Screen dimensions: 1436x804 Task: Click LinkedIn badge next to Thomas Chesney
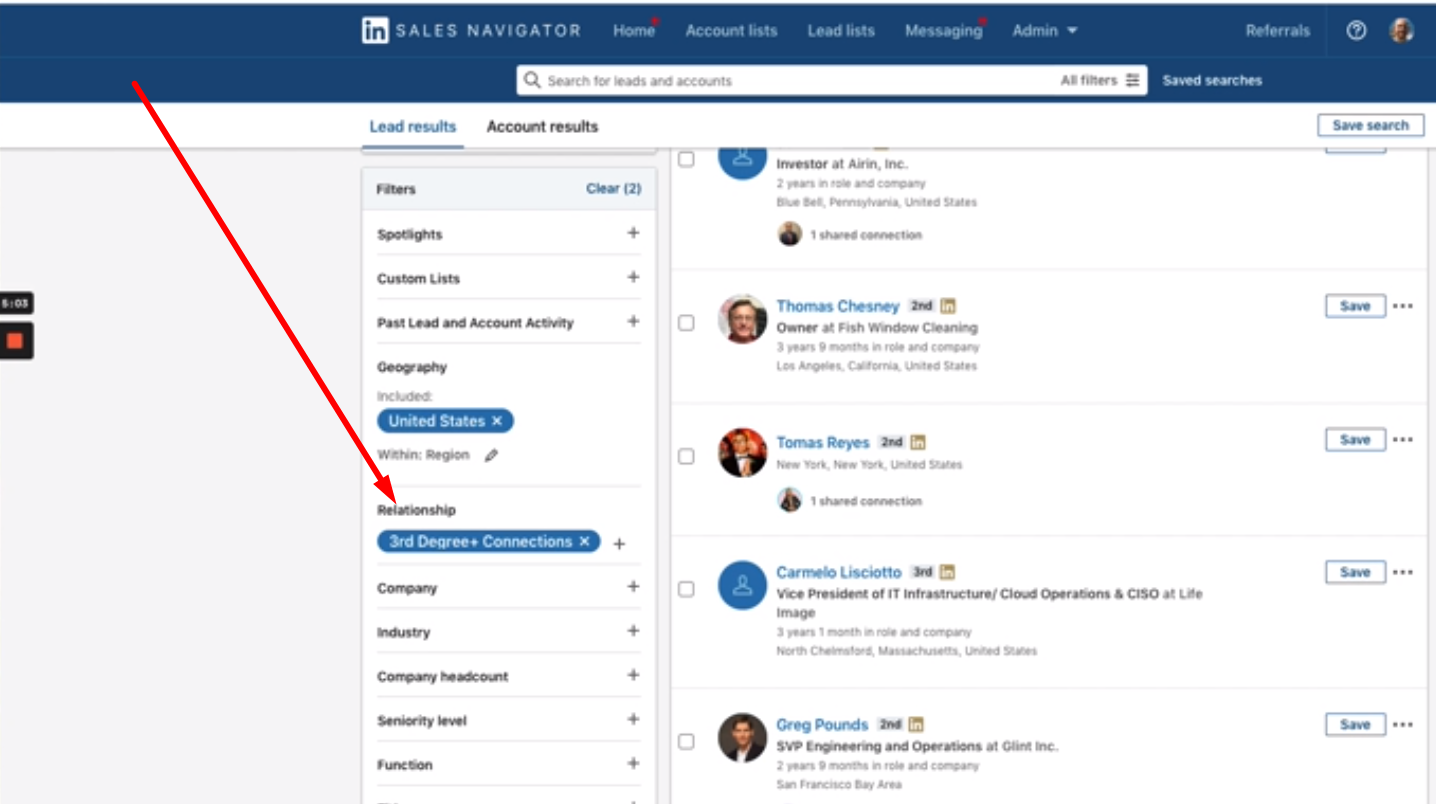point(948,306)
